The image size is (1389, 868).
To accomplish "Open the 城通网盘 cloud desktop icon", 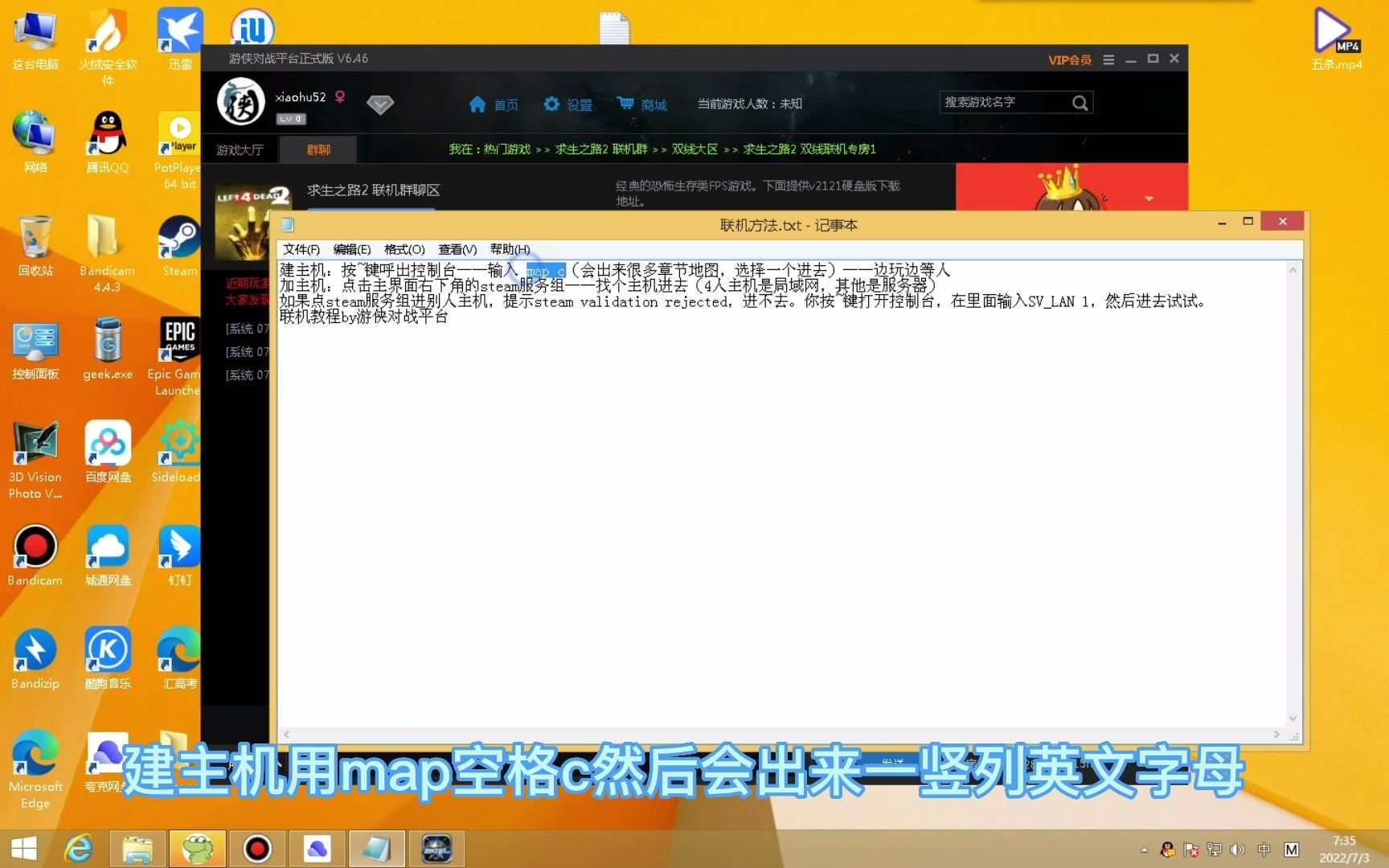I will tap(108, 554).
